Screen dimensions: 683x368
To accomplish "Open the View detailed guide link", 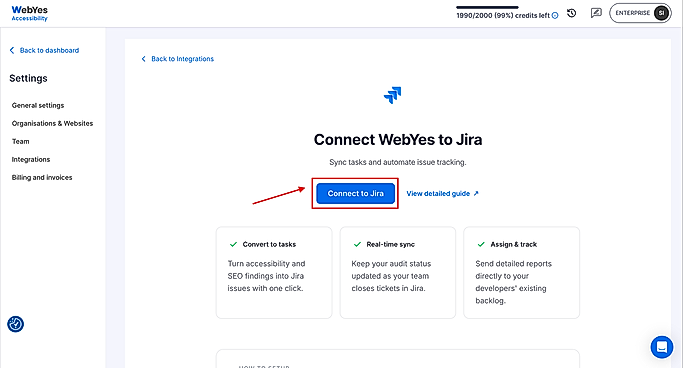I will click(442, 193).
